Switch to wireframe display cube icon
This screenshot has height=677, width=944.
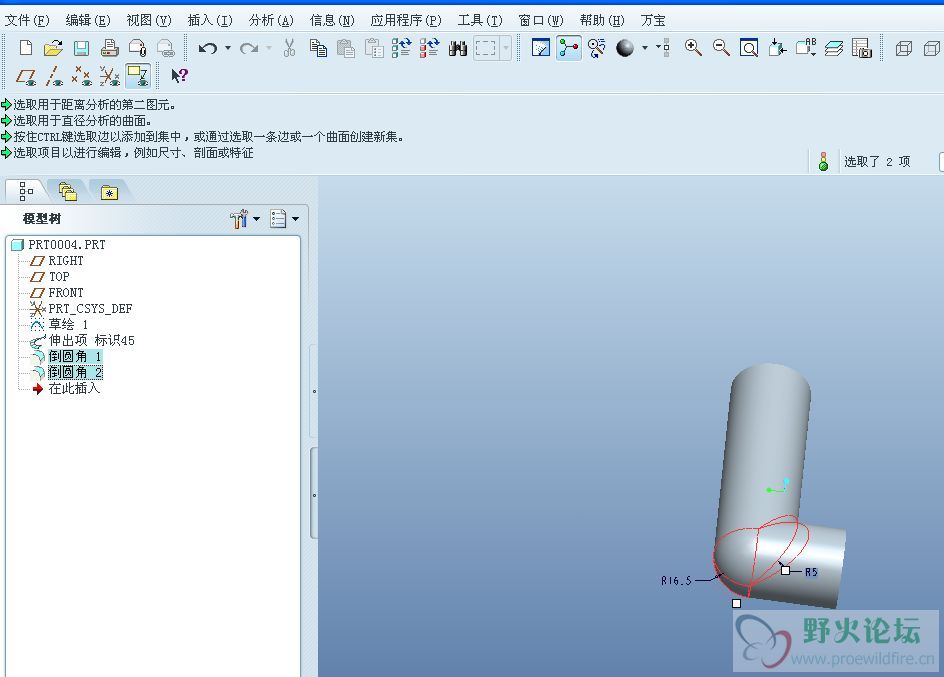pyautogui.click(x=904, y=48)
